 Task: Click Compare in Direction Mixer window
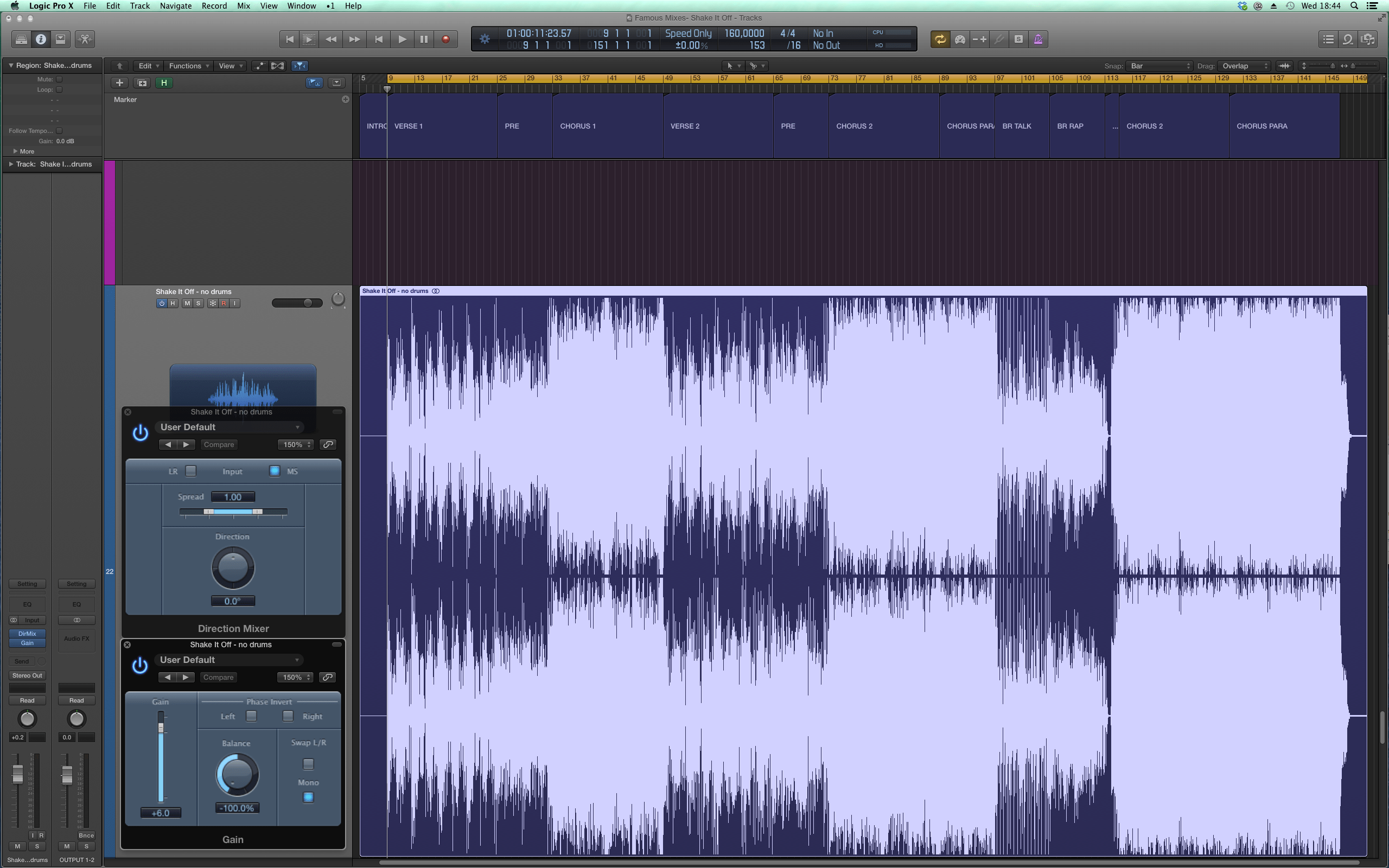click(219, 444)
